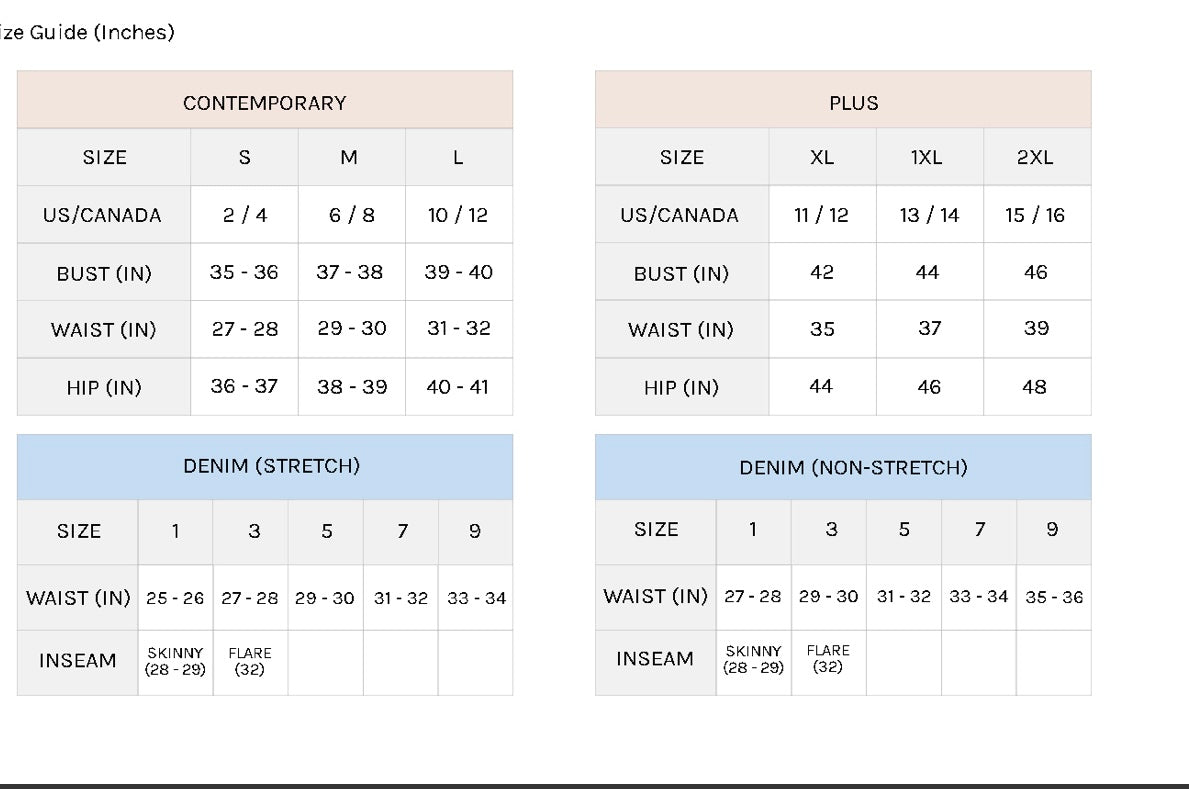This screenshot has height=789, width=1189.
Task: Select the DENIM (NON-STRETCH) header
Action: point(853,467)
